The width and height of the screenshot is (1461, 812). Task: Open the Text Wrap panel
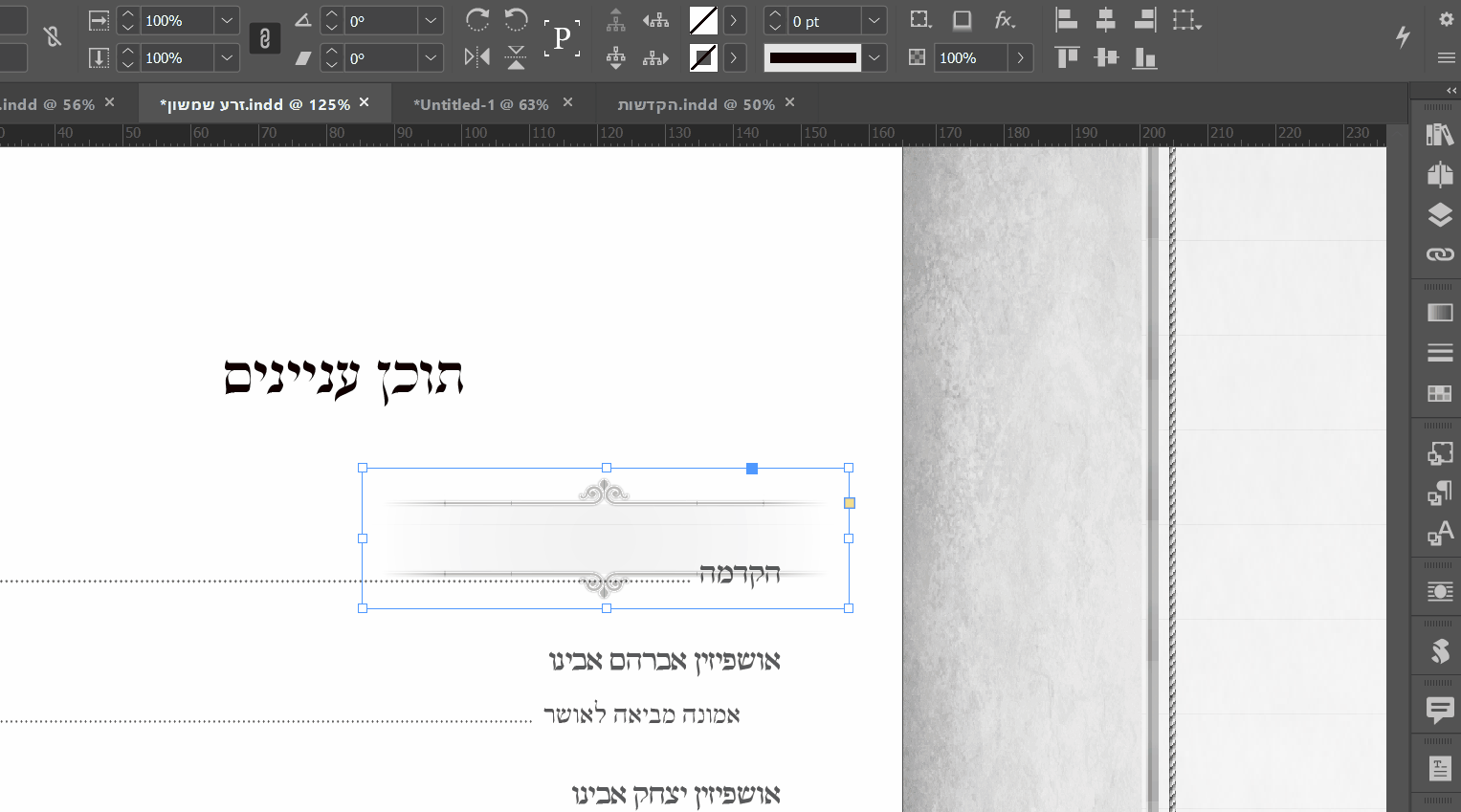[1439, 592]
